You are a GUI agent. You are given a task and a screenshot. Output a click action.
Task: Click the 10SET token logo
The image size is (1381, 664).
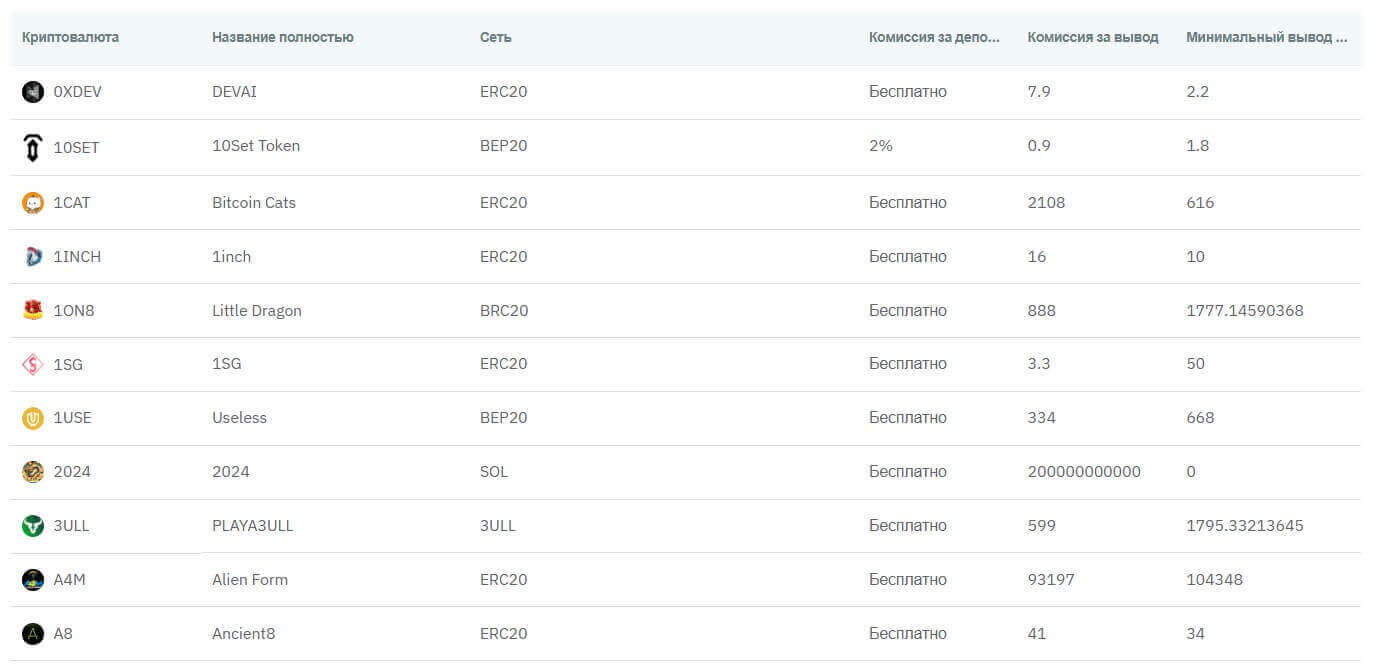(x=33, y=148)
